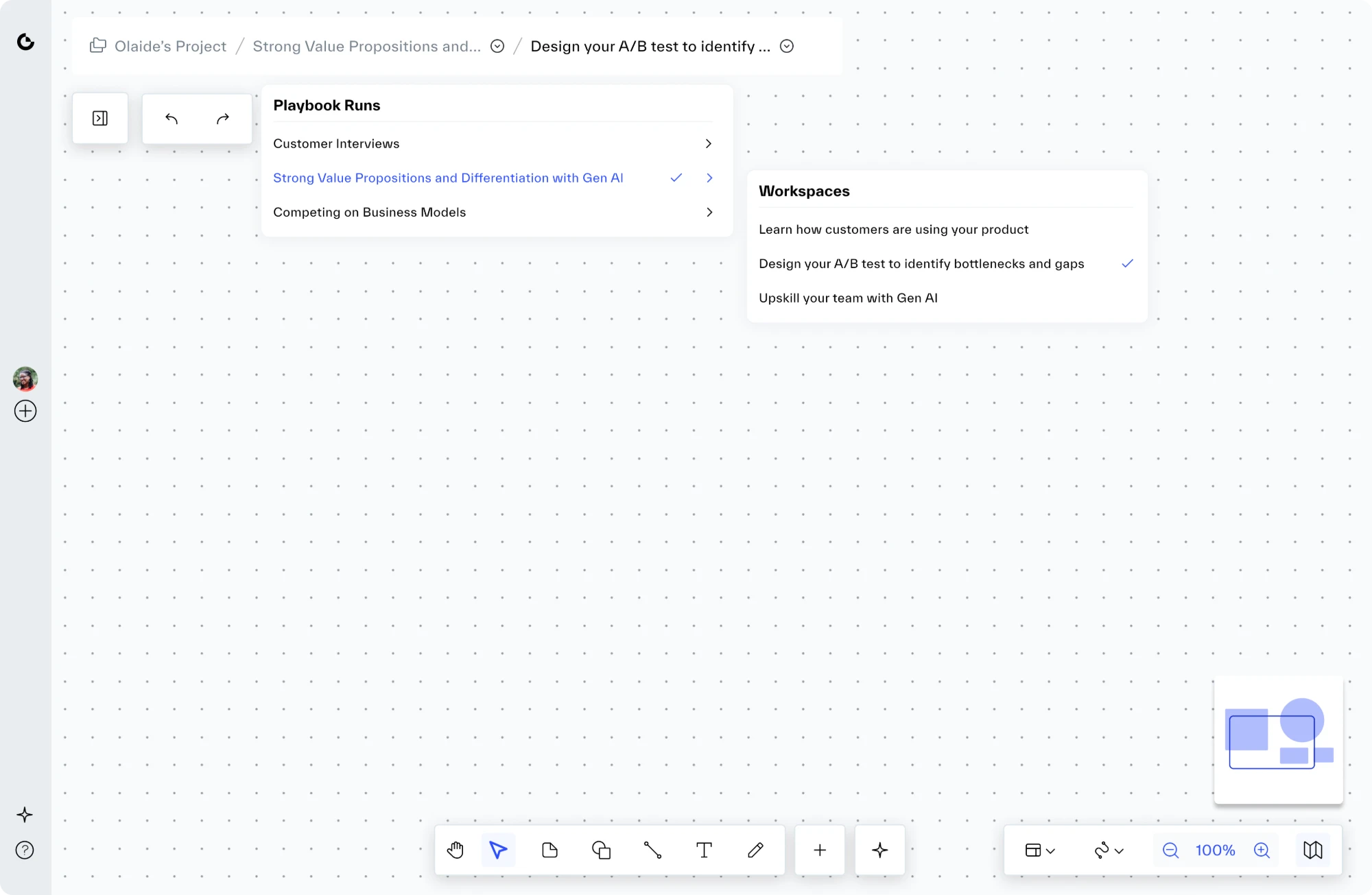Open the help question mark icon
The width and height of the screenshot is (1372, 895).
coord(25,850)
